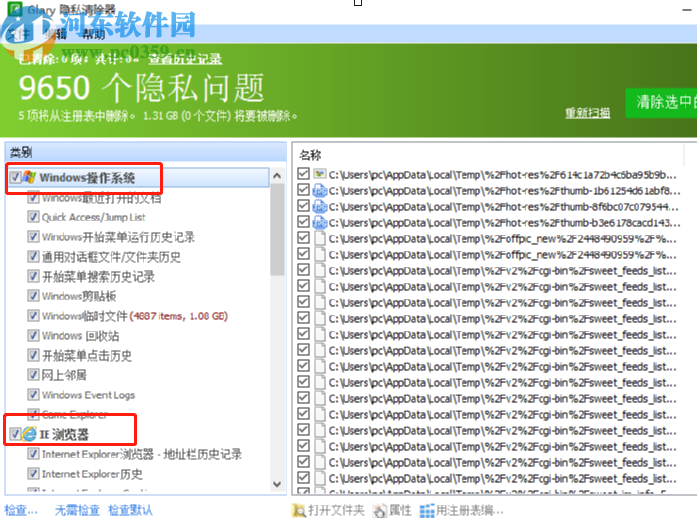The image size is (697, 518).
Task: Click the 无需检查 link
Action: pyautogui.click(x=77, y=510)
